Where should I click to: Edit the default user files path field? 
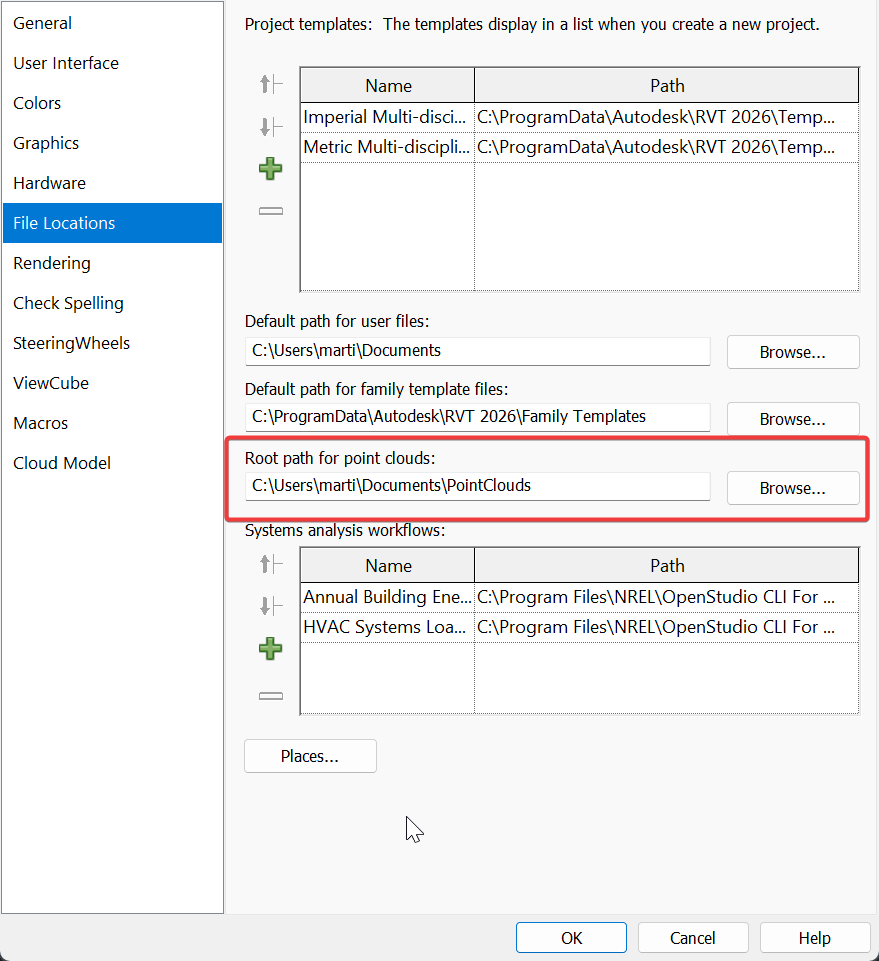478,351
